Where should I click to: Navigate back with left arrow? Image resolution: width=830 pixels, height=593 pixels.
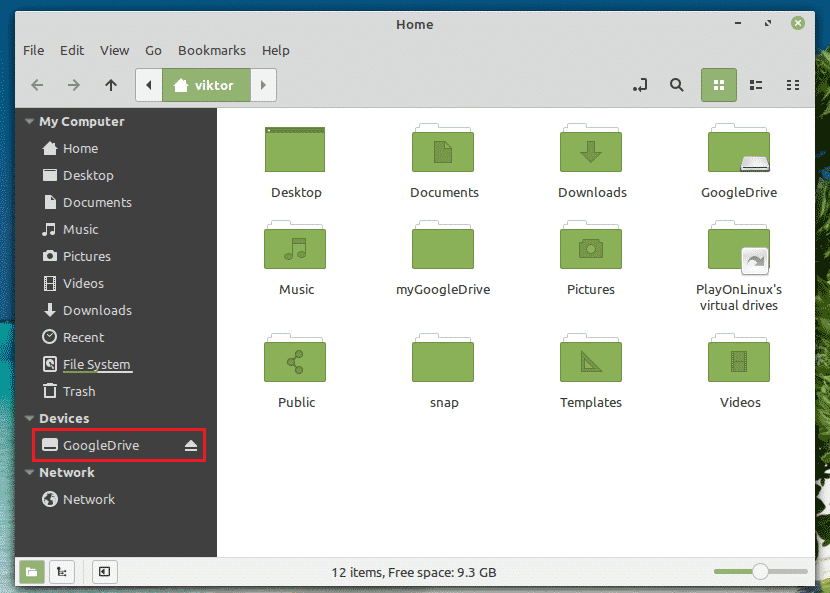point(37,86)
